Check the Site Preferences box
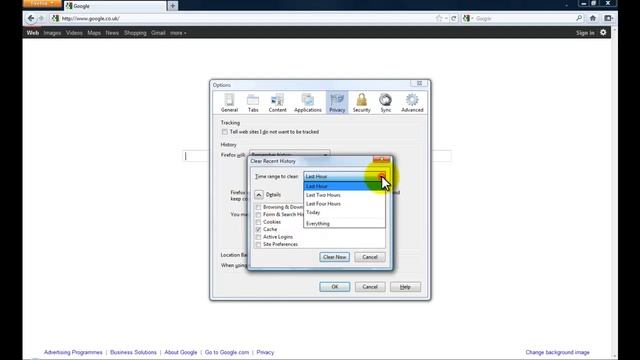The height and width of the screenshot is (360, 640). pyautogui.click(x=258, y=244)
